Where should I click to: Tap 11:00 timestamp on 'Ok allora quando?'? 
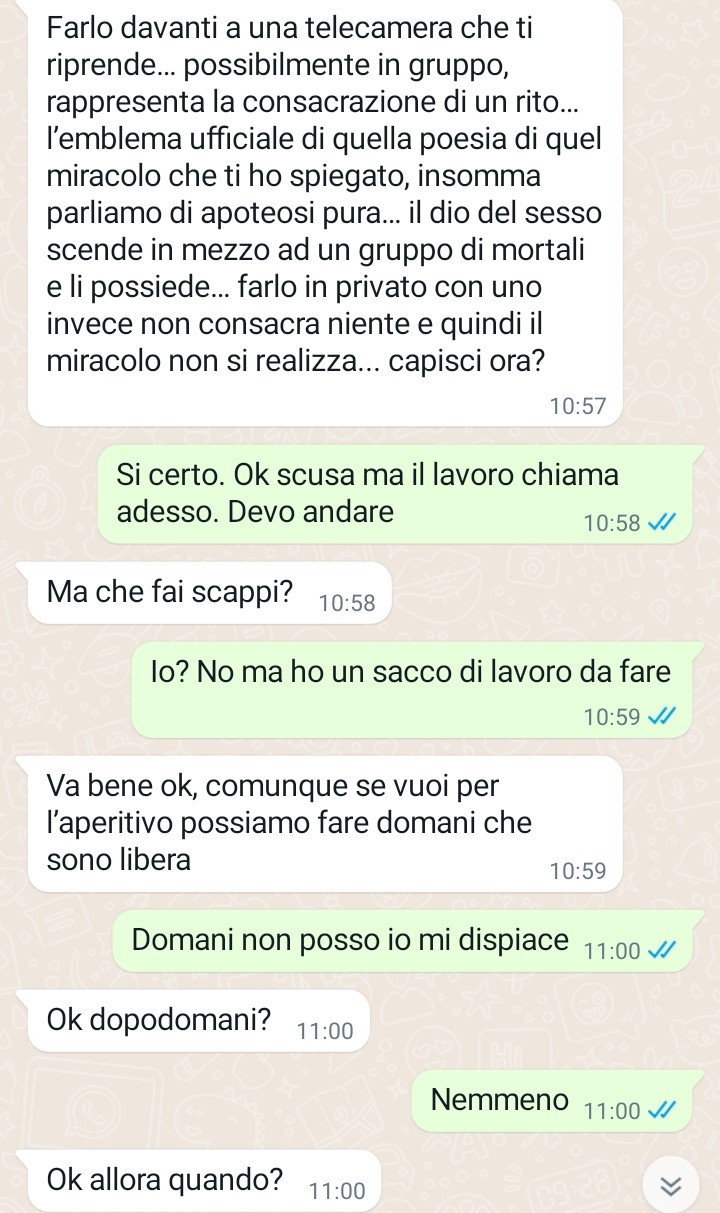(337, 1190)
